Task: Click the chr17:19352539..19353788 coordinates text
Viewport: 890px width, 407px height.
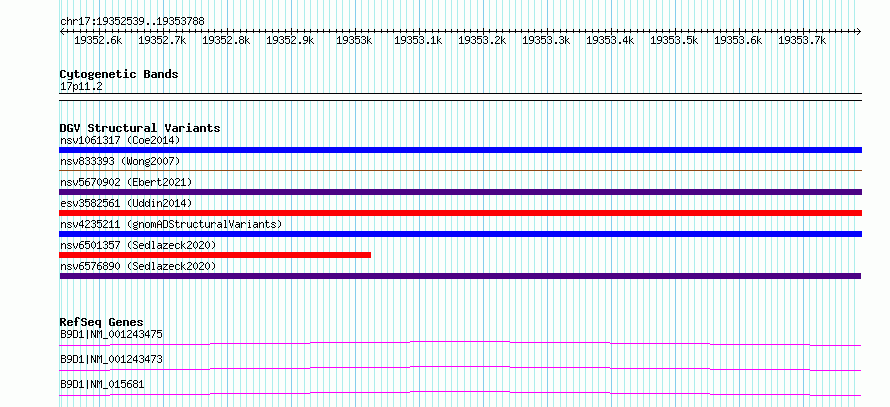Action: pyautogui.click(x=132, y=22)
